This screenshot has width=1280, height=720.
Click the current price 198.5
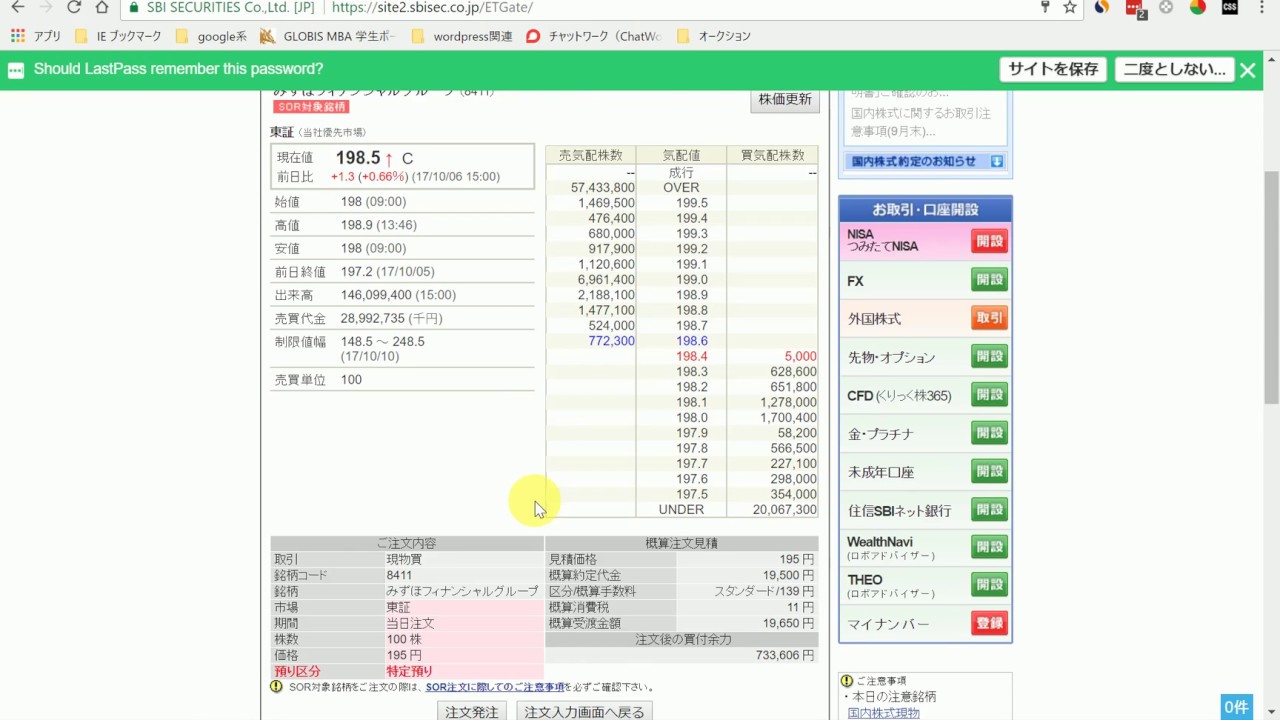358,158
